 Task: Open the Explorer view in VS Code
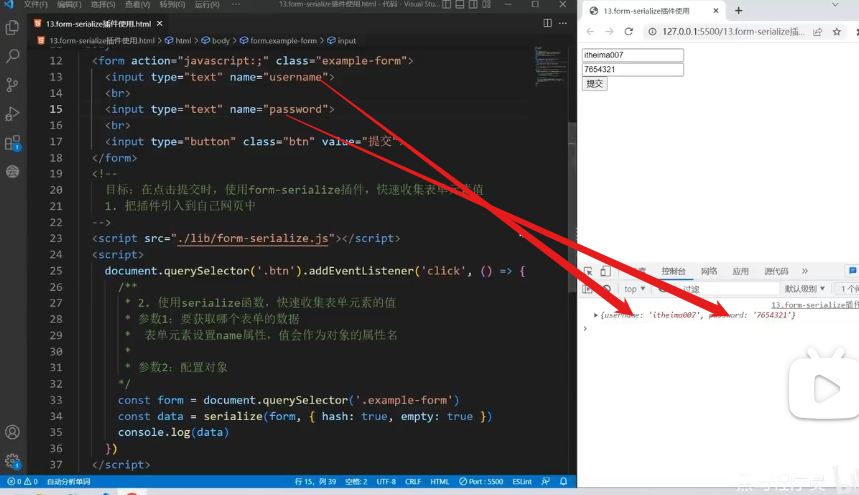[x=12, y=27]
